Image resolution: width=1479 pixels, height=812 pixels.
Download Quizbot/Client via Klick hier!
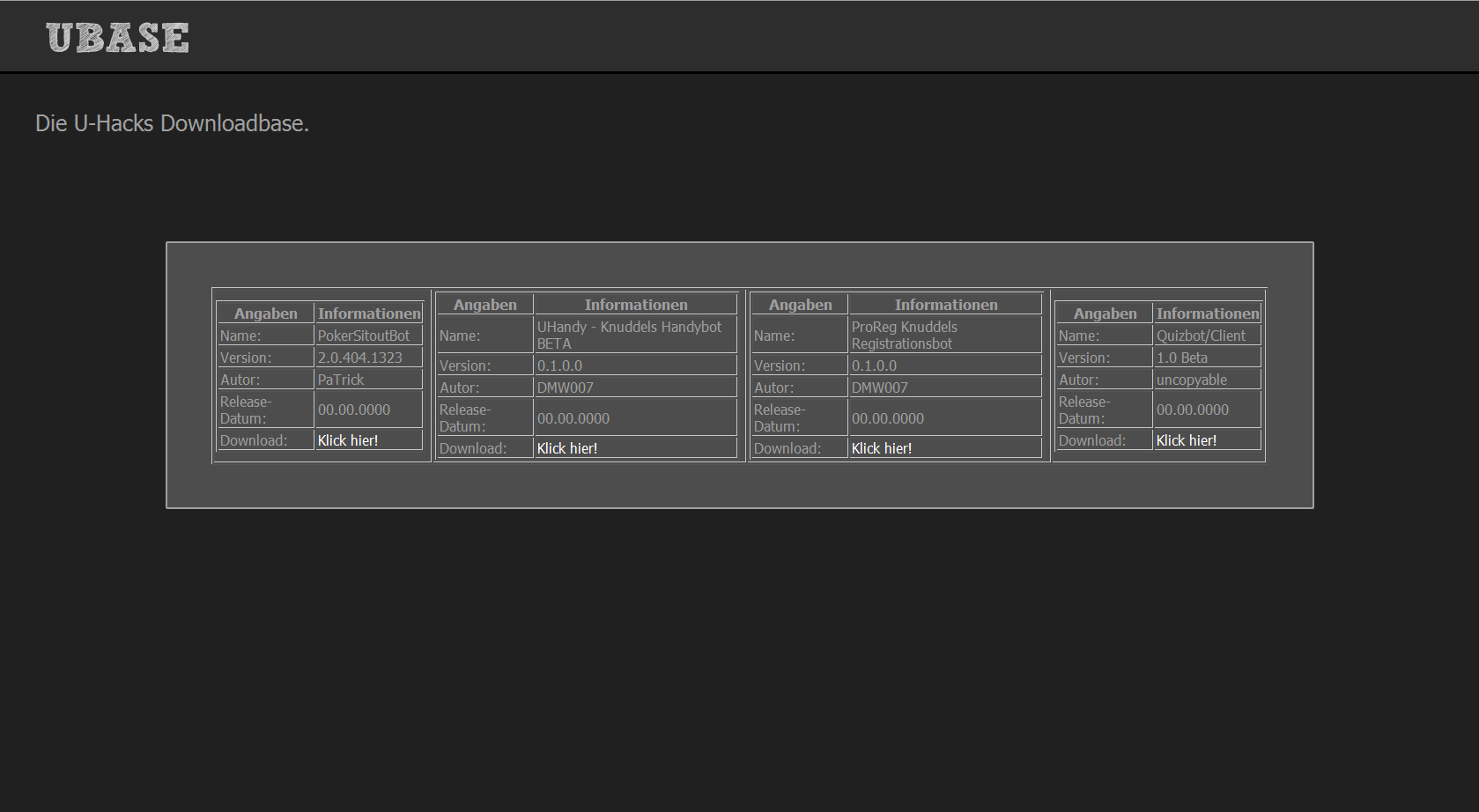[x=1186, y=440]
